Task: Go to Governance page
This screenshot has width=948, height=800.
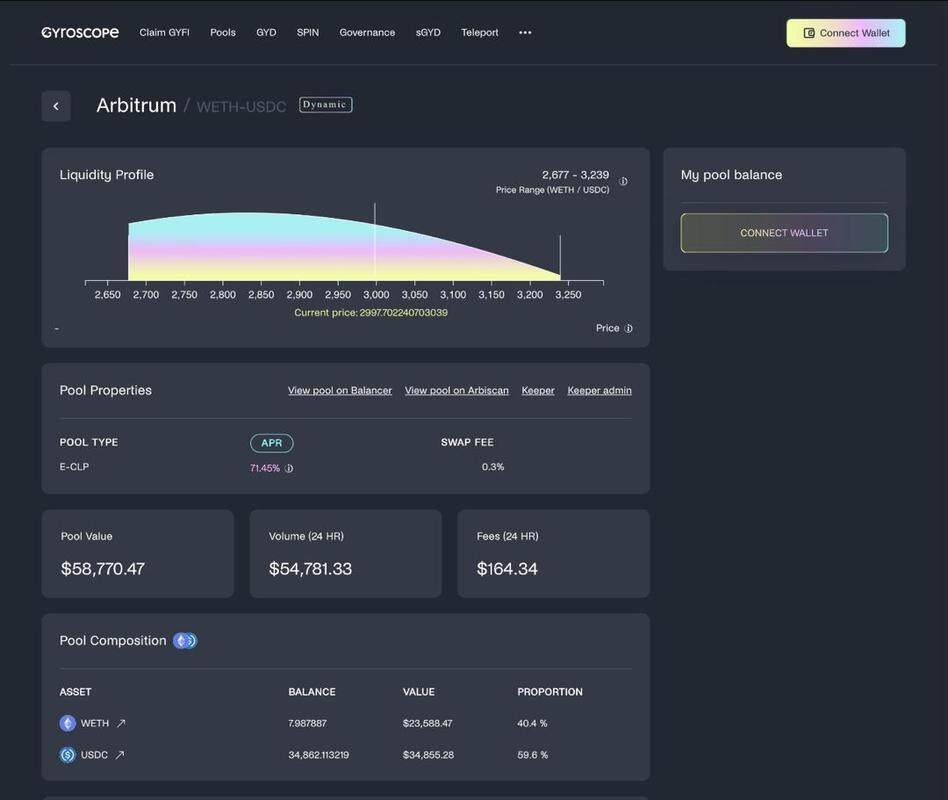Action: pyautogui.click(x=367, y=33)
